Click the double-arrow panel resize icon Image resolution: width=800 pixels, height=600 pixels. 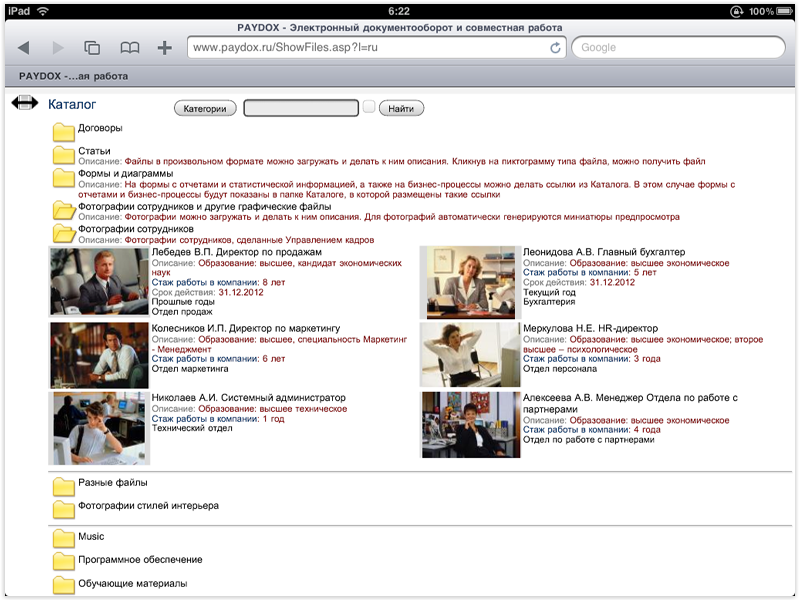[24, 104]
